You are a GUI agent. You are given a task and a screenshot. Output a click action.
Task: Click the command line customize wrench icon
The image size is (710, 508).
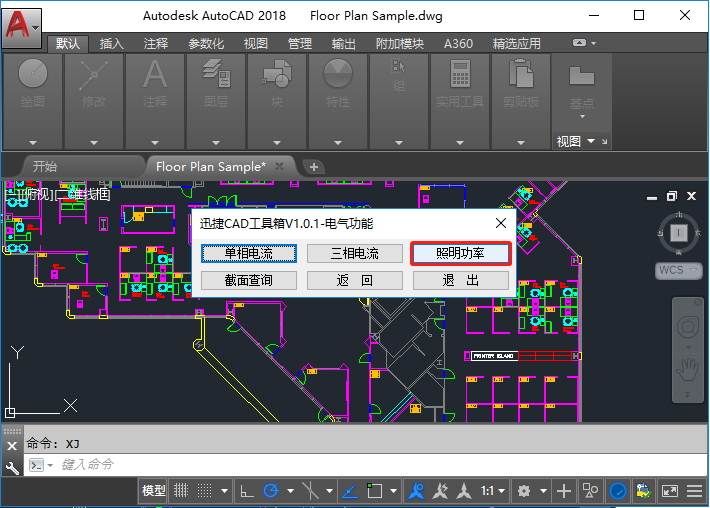click(x=12, y=467)
